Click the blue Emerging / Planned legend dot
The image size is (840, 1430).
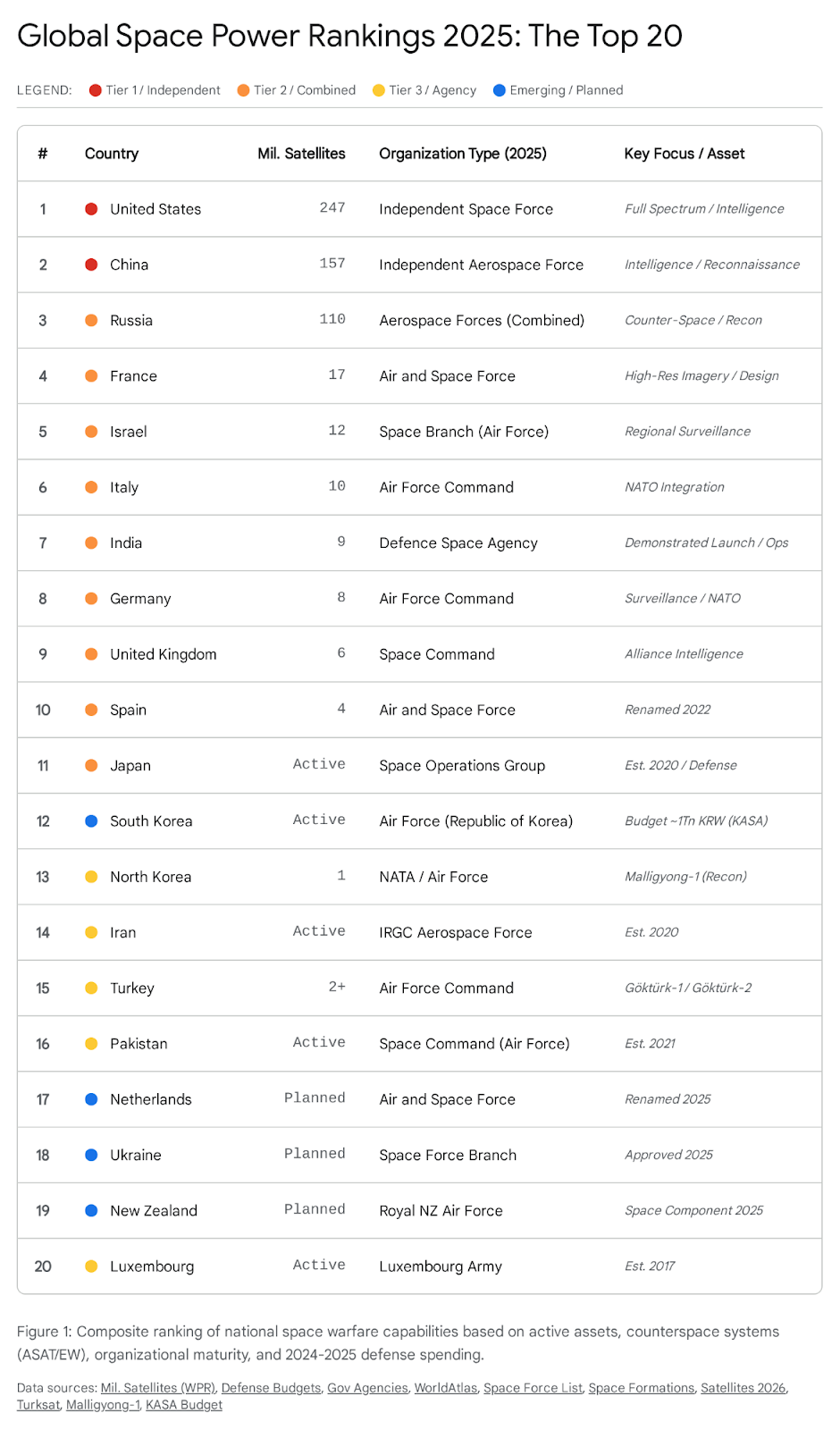pos(500,90)
